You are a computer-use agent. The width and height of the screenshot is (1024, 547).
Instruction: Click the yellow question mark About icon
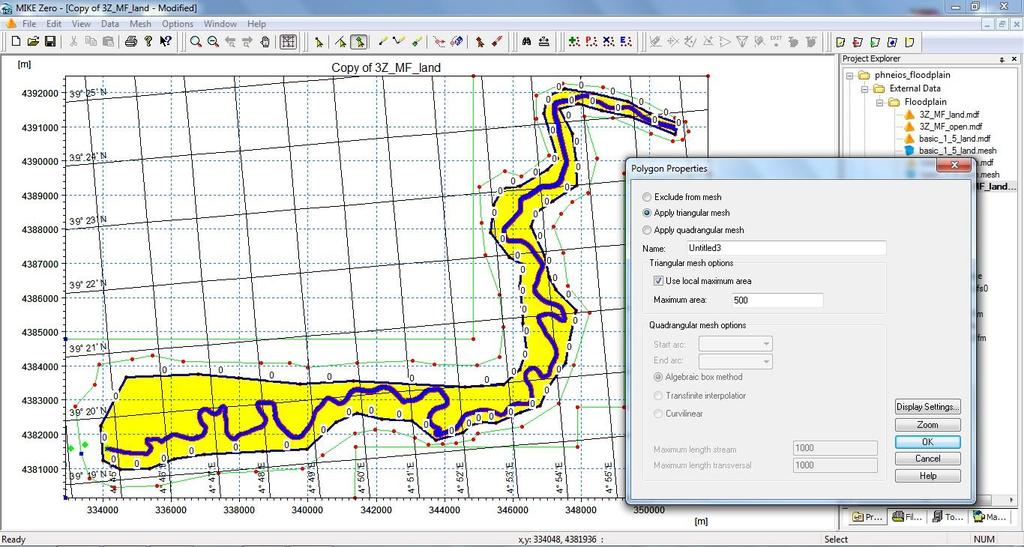148,42
